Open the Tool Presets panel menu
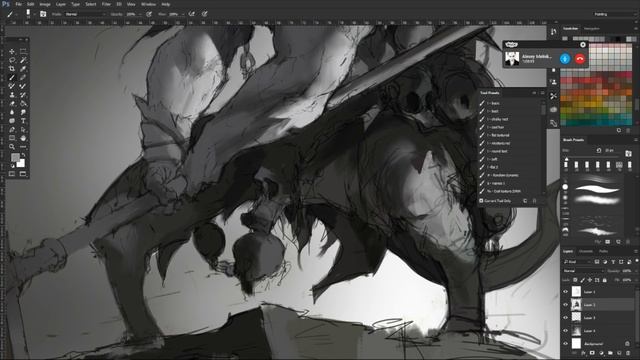Image resolution: width=640 pixels, height=360 pixels. pyautogui.click(x=542, y=93)
